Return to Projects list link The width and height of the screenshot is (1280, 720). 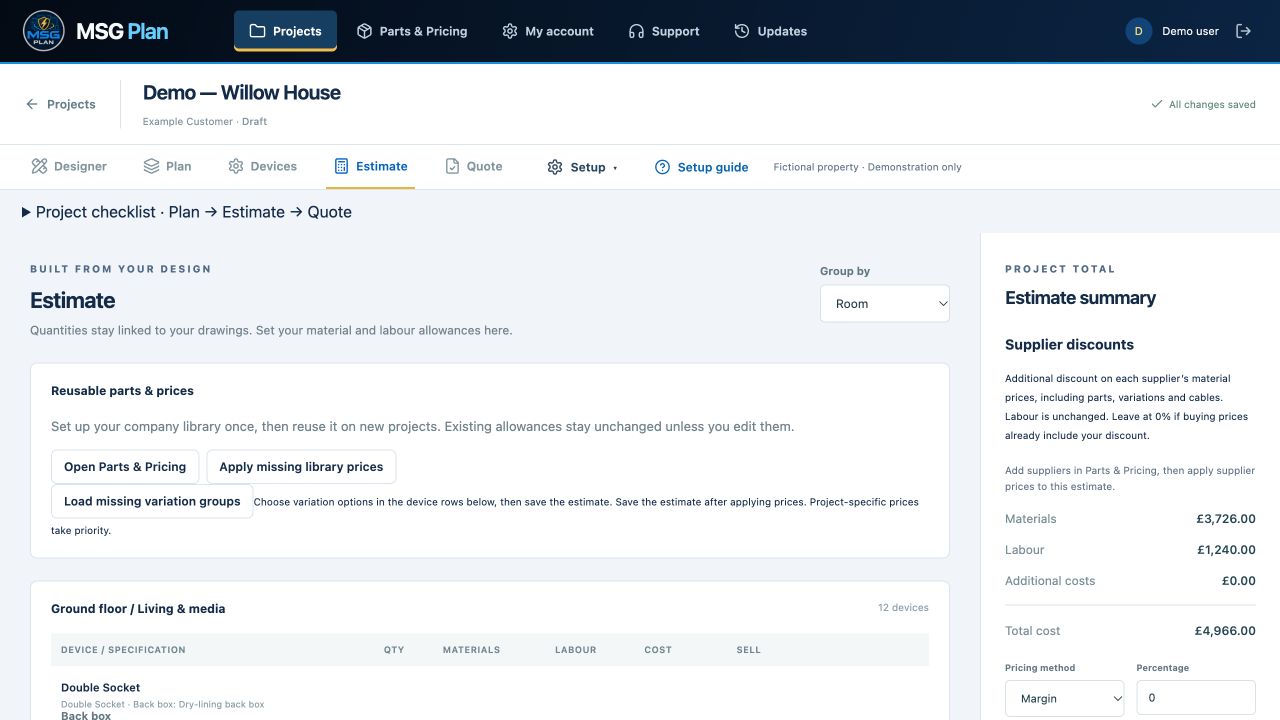point(61,104)
